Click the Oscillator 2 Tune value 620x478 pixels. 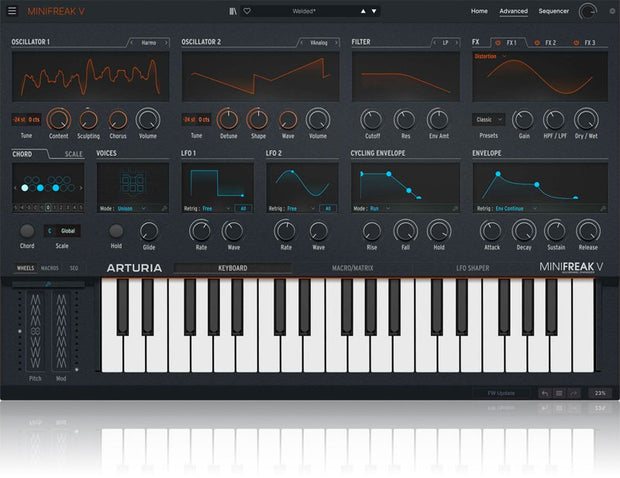(x=196, y=119)
